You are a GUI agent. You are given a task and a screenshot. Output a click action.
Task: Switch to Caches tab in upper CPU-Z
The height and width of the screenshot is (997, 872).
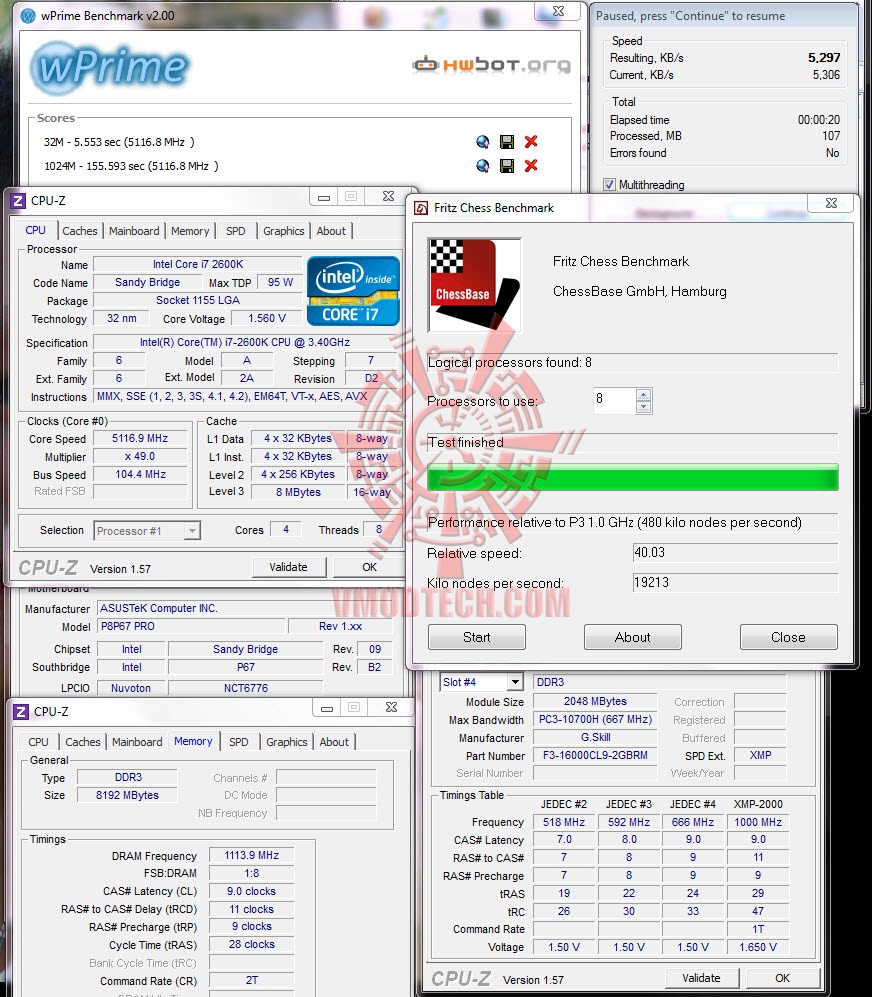click(80, 231)
